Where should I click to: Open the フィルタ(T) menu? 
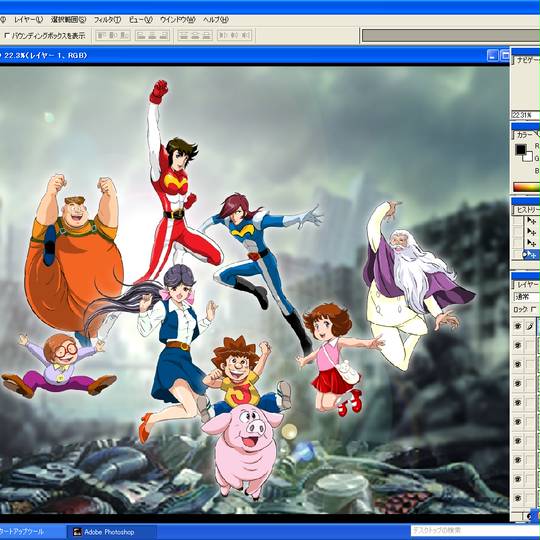tap(107, 20)
